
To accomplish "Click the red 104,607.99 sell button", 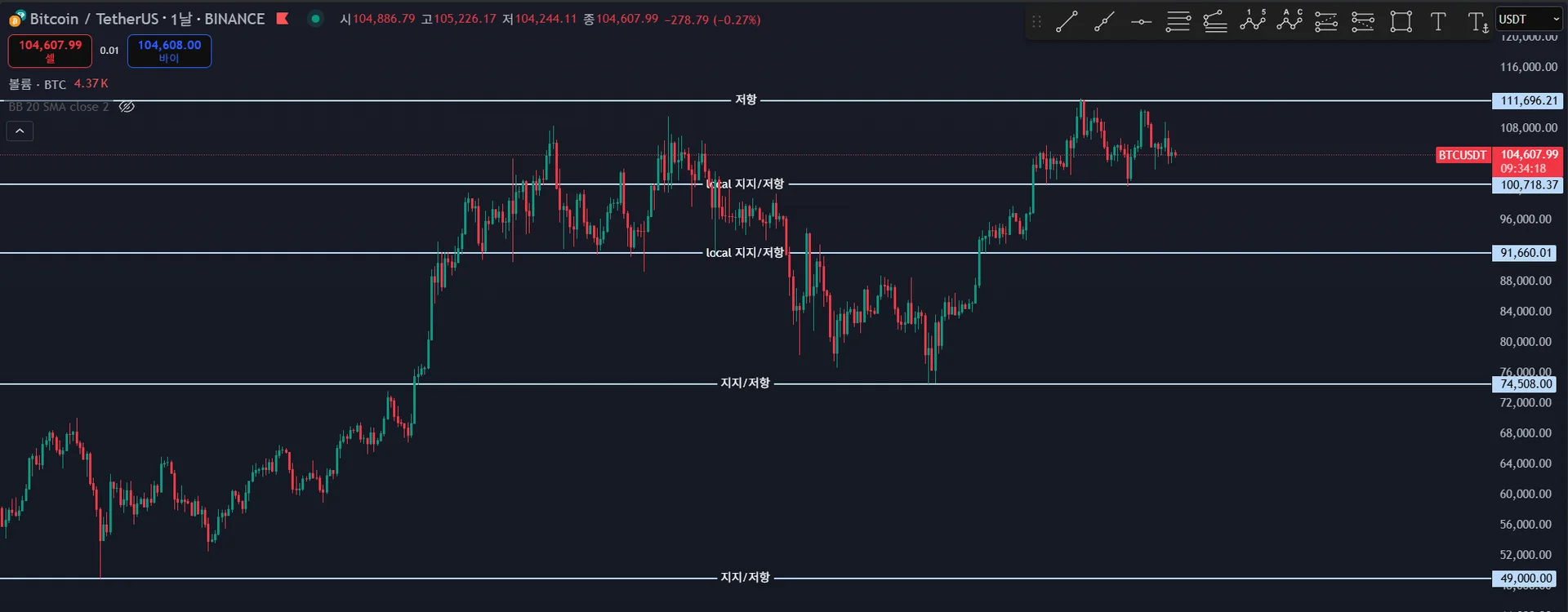I will (x=50, y=51).
